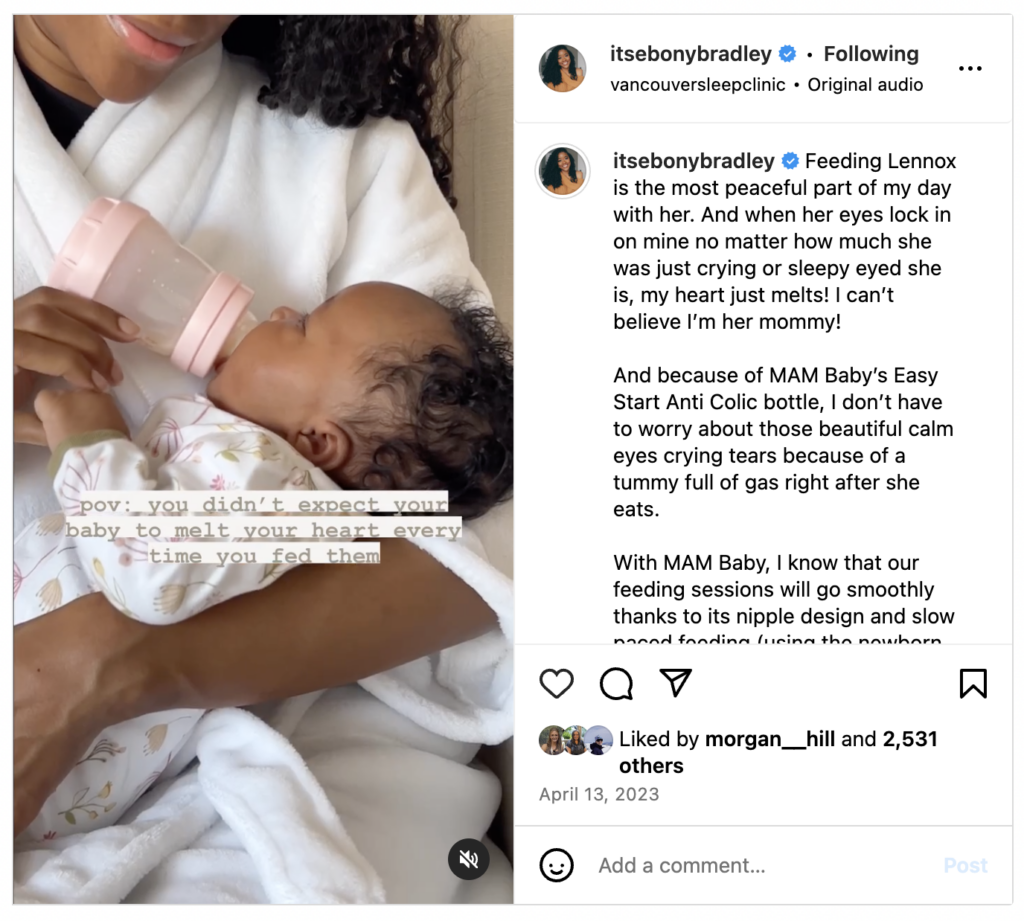Unmute the video with speaker icon
Image resolution: width=1024 pixels, height=921 pixels.
click(x=468, y=859)
